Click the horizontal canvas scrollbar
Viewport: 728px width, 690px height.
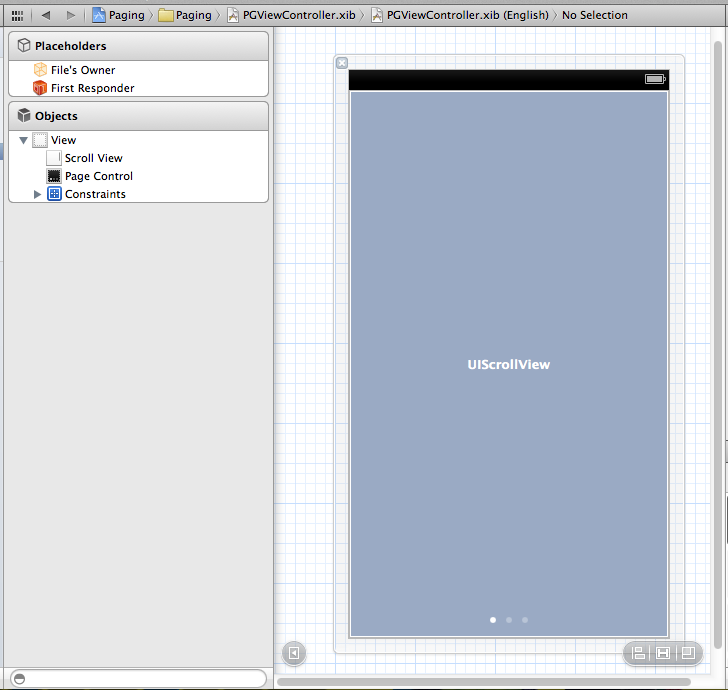click(483, 682)
